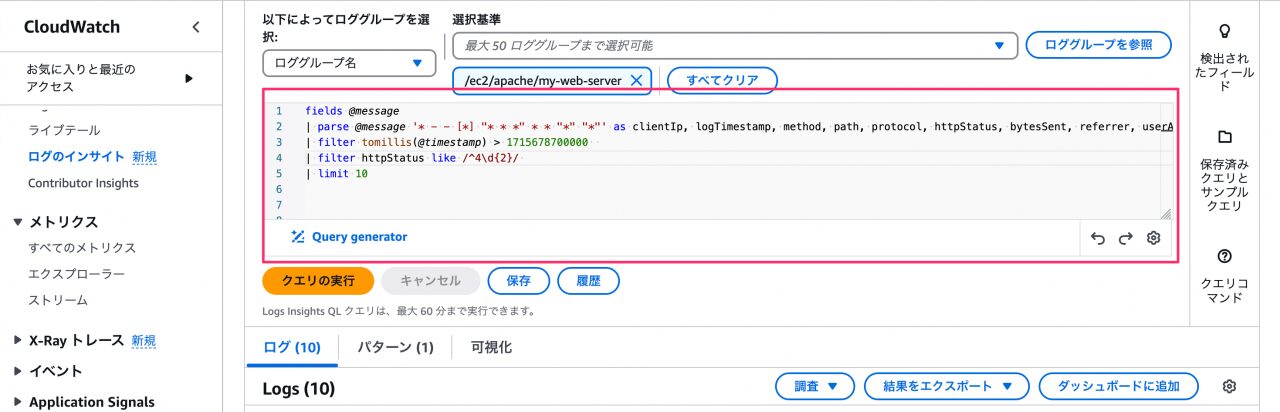This screenshot has height=412, width=1280.
Task: Open すべてのメトリクス
Action: [x=82, y=248]
